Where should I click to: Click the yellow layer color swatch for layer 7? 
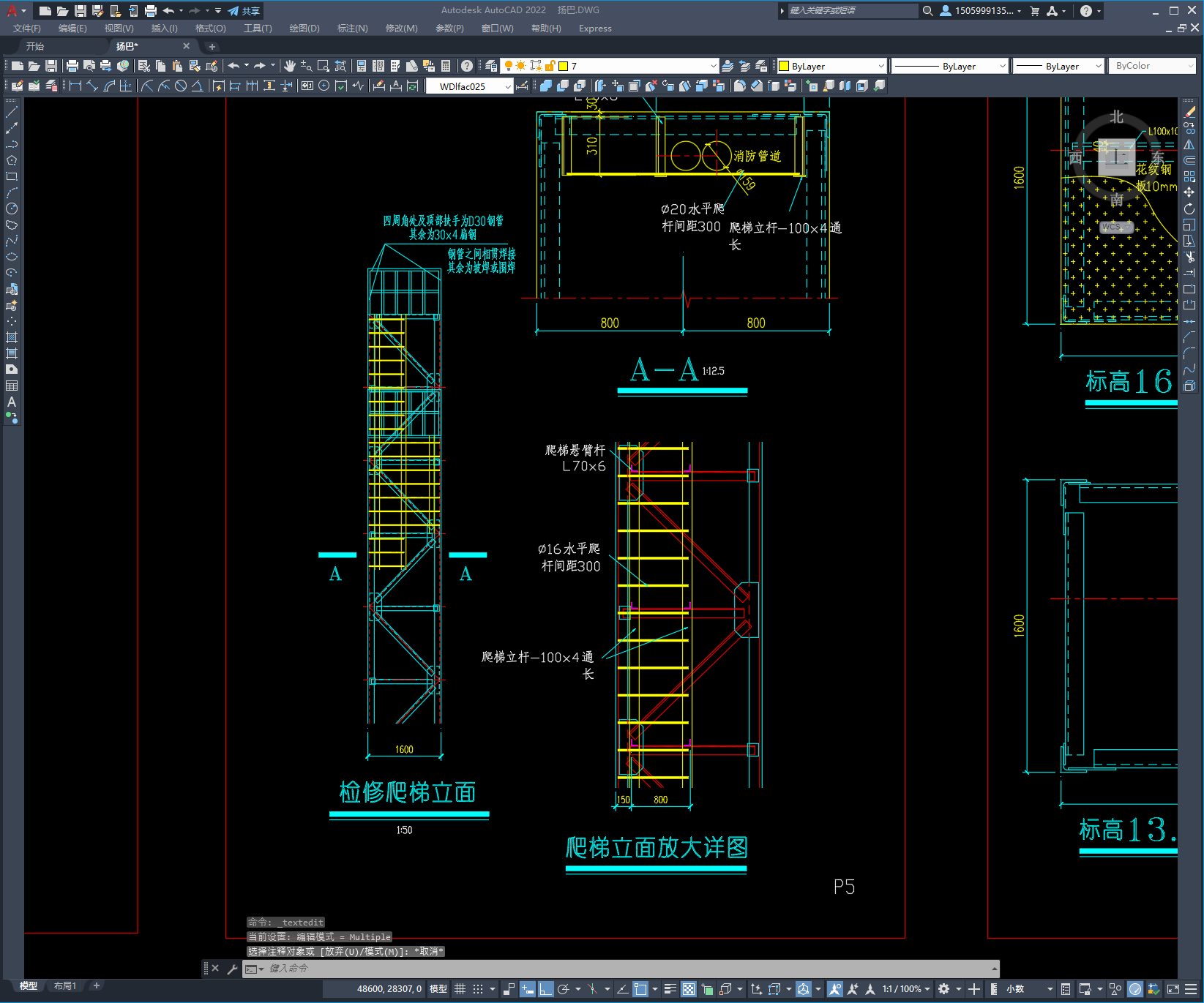tap(564, 66)
